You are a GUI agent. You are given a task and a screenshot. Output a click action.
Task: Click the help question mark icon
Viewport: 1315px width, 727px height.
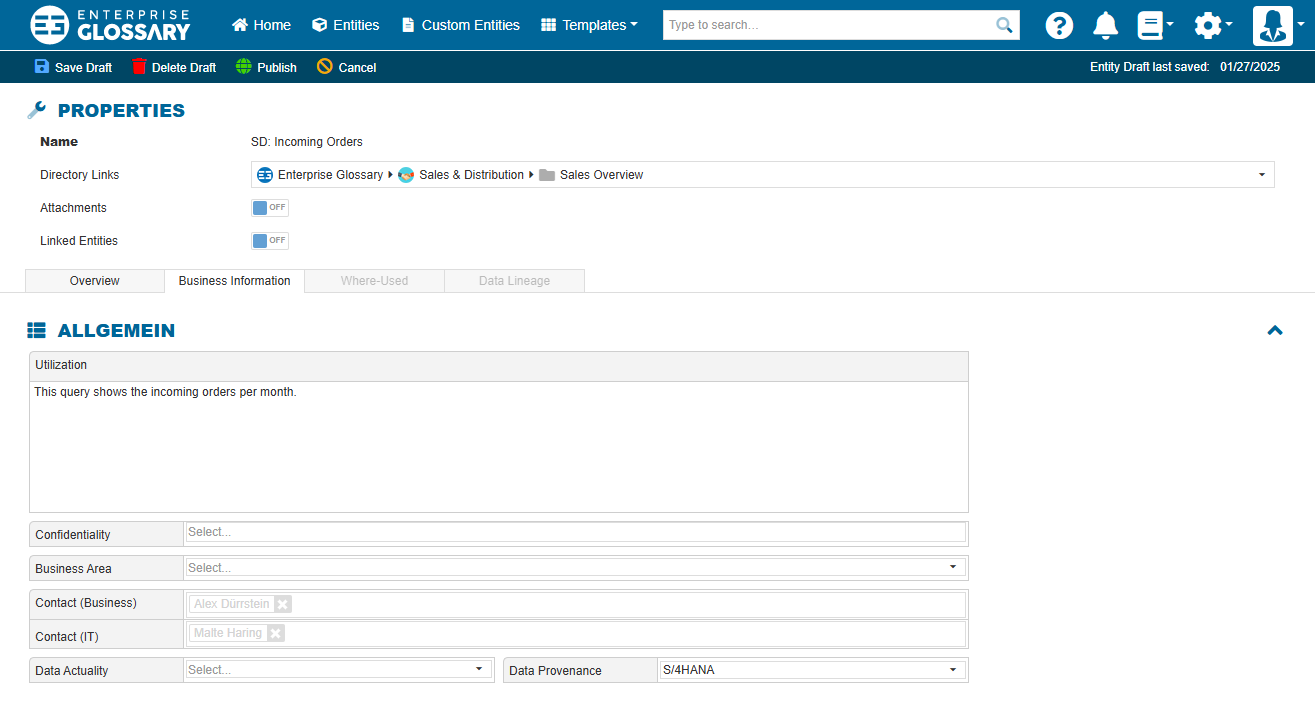click(x=1059, y=25)
